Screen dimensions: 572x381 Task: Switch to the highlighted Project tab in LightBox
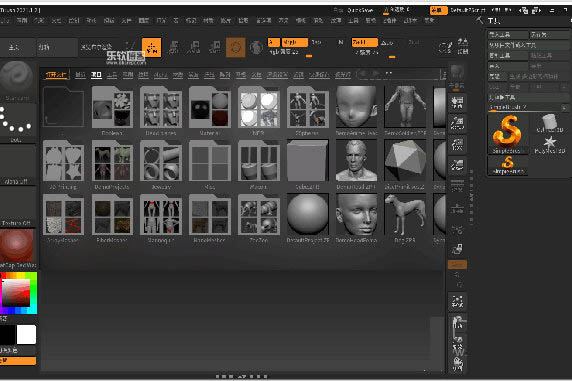point(96,75)
